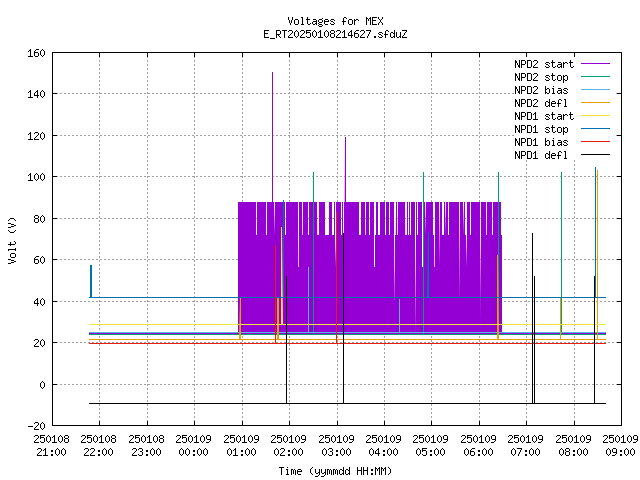This screenshot has width=640, height=480.
Task: Click the 100 y-axis tick value
Action: point(36,177)
